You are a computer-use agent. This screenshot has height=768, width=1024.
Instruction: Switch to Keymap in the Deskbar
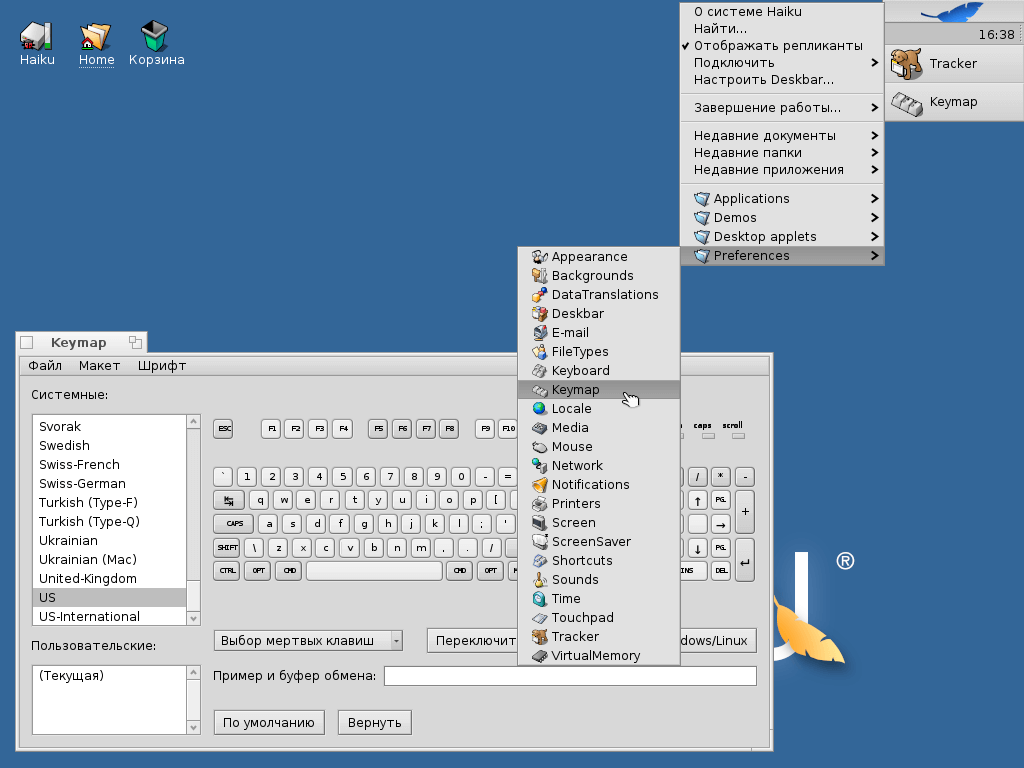click(x=954, y=102)
